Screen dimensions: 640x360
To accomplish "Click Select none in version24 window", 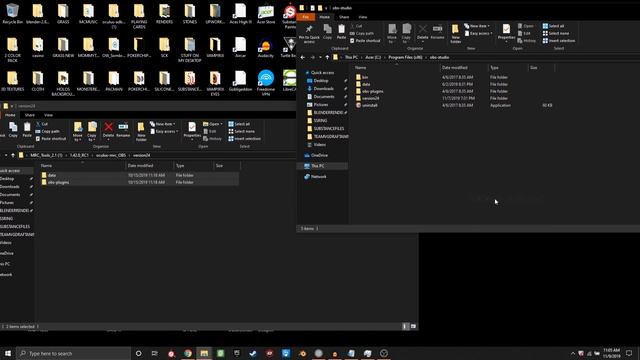I will point(241,131).
